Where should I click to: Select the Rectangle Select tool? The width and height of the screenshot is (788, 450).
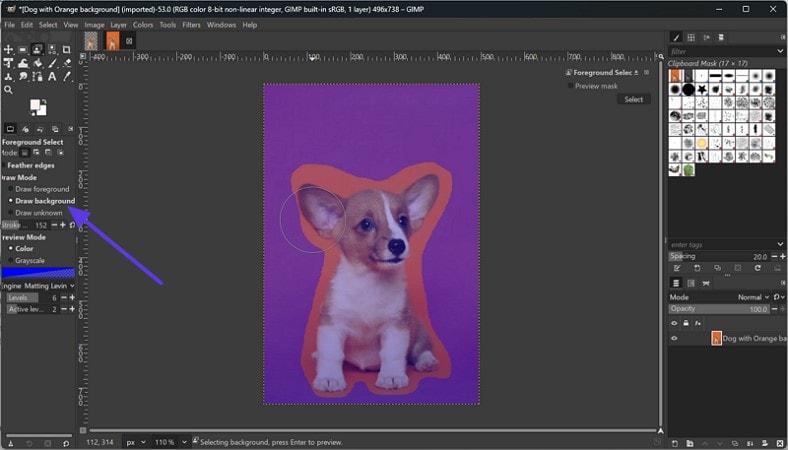[23, 49]
